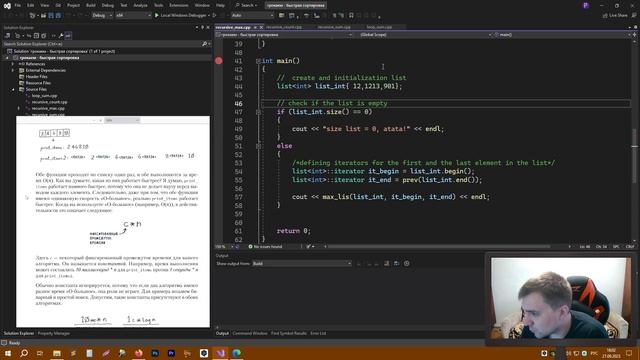Click Solution Explorer Collapse All icon
This screenshot has height=360, width=640.
pos(36,36)
